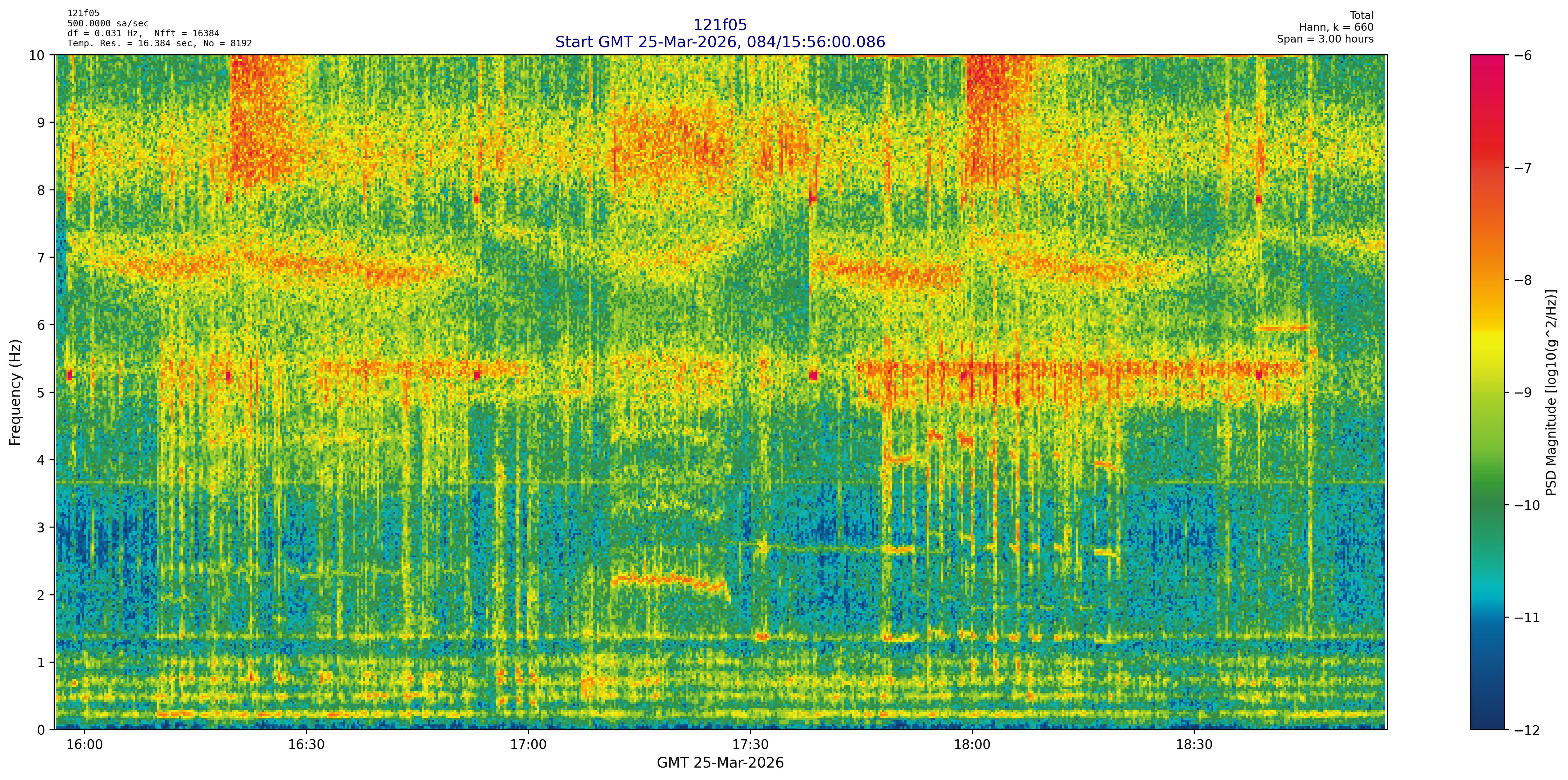Click the 16:30 time axis tick label
1568x780 pixels.
pos(306,745)
